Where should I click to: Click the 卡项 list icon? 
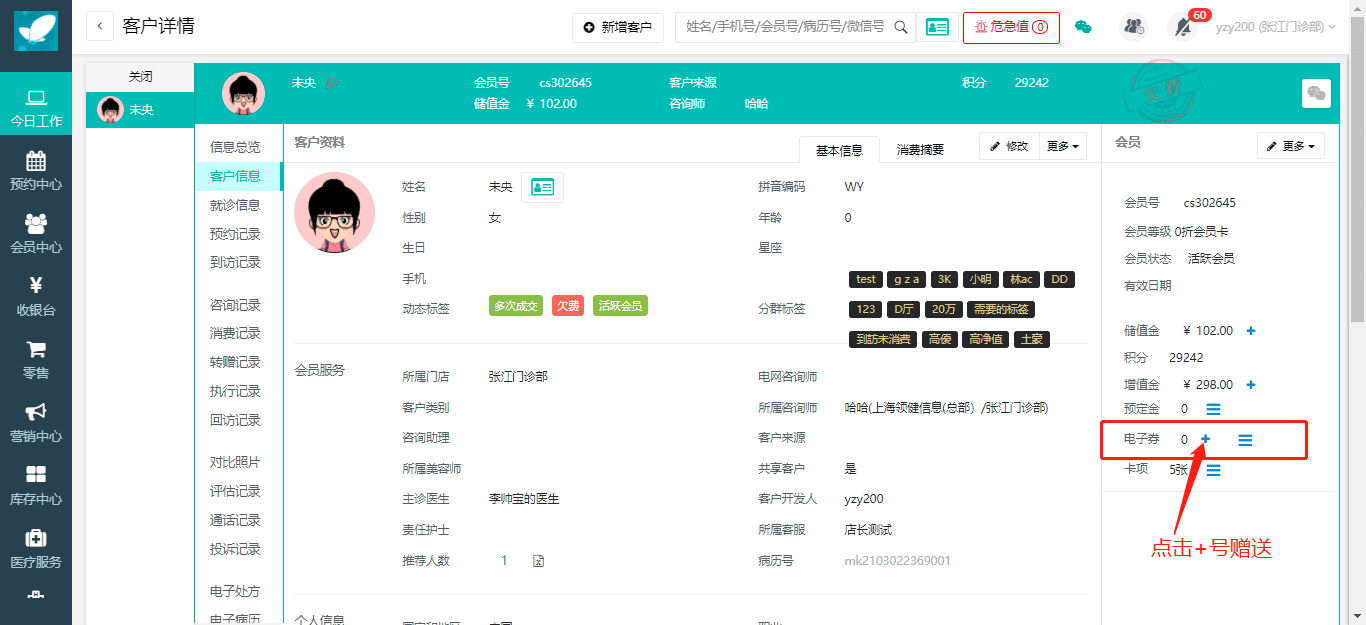coord(1213,470)
